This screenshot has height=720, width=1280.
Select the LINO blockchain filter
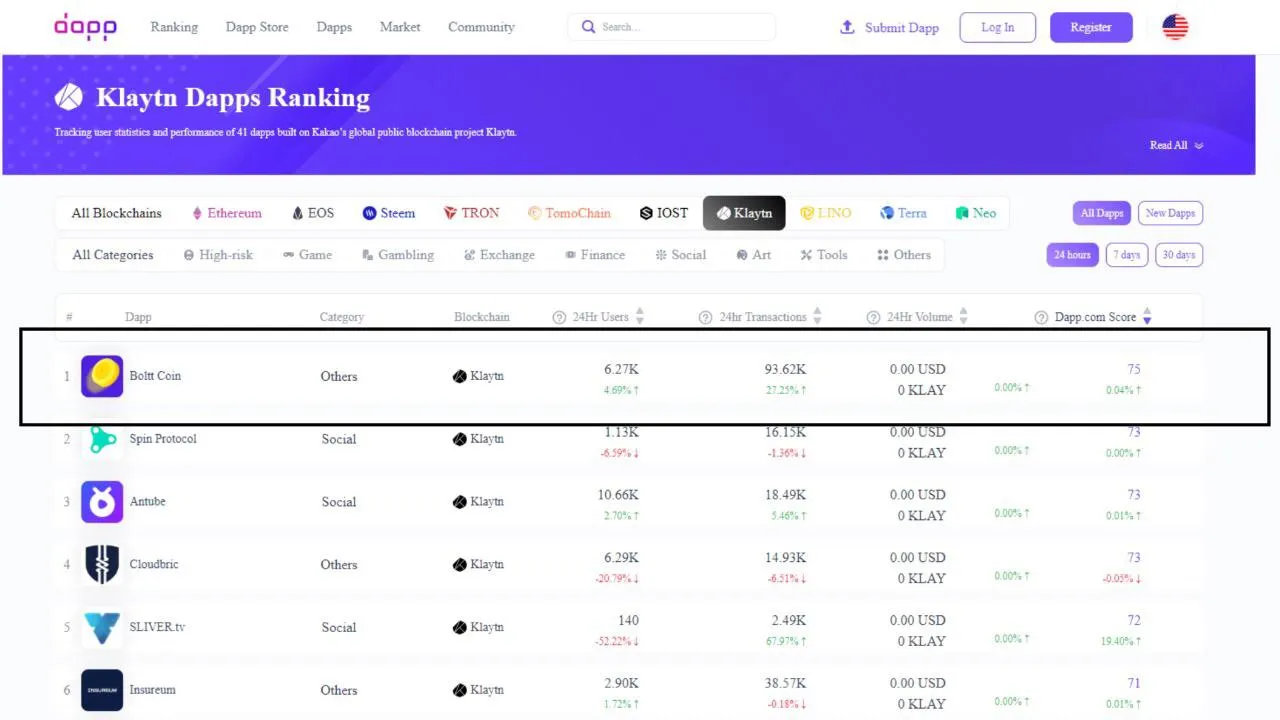coord(826,213)
